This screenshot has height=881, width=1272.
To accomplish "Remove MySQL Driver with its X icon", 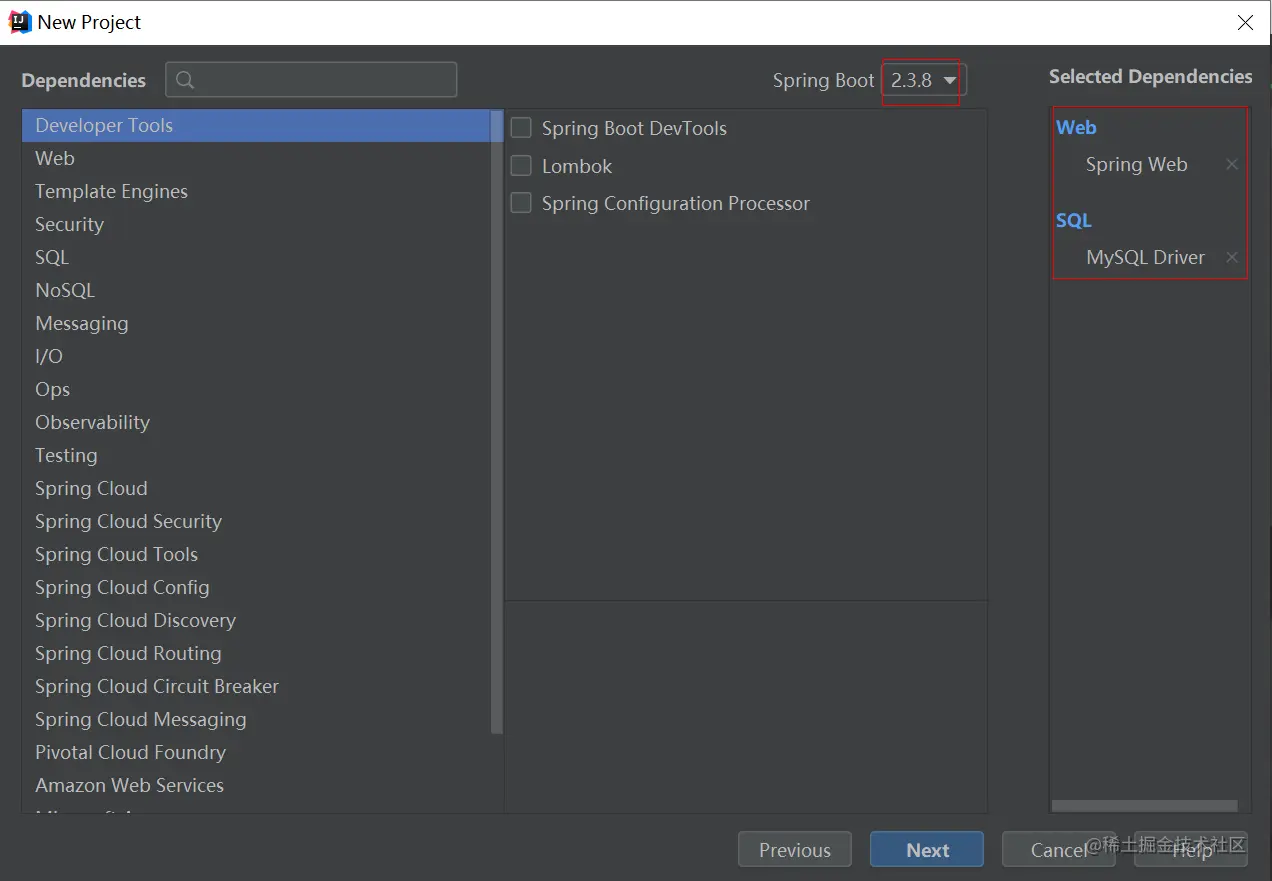I will (x=1232, y=257).
